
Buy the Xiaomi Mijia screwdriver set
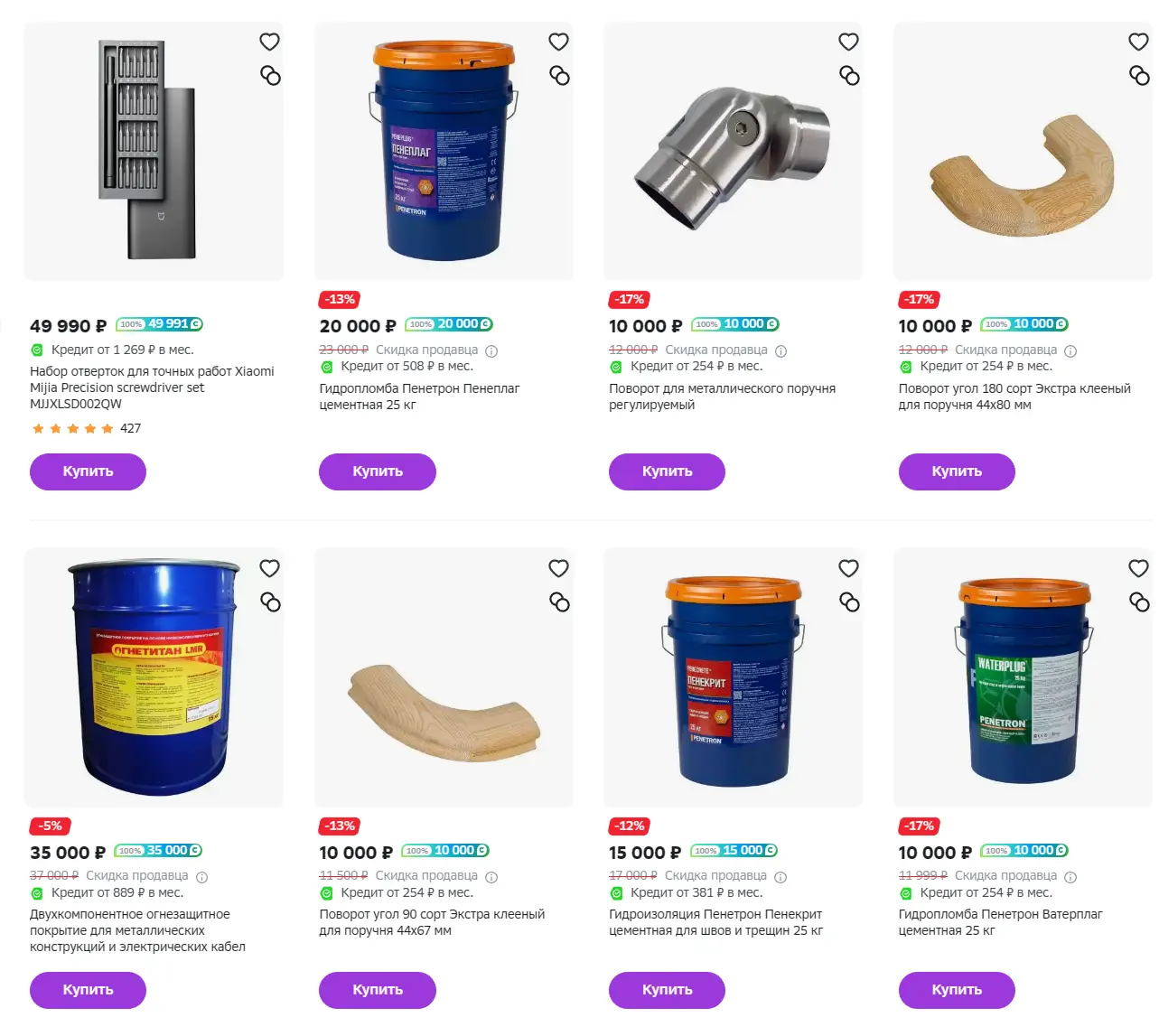88,471
